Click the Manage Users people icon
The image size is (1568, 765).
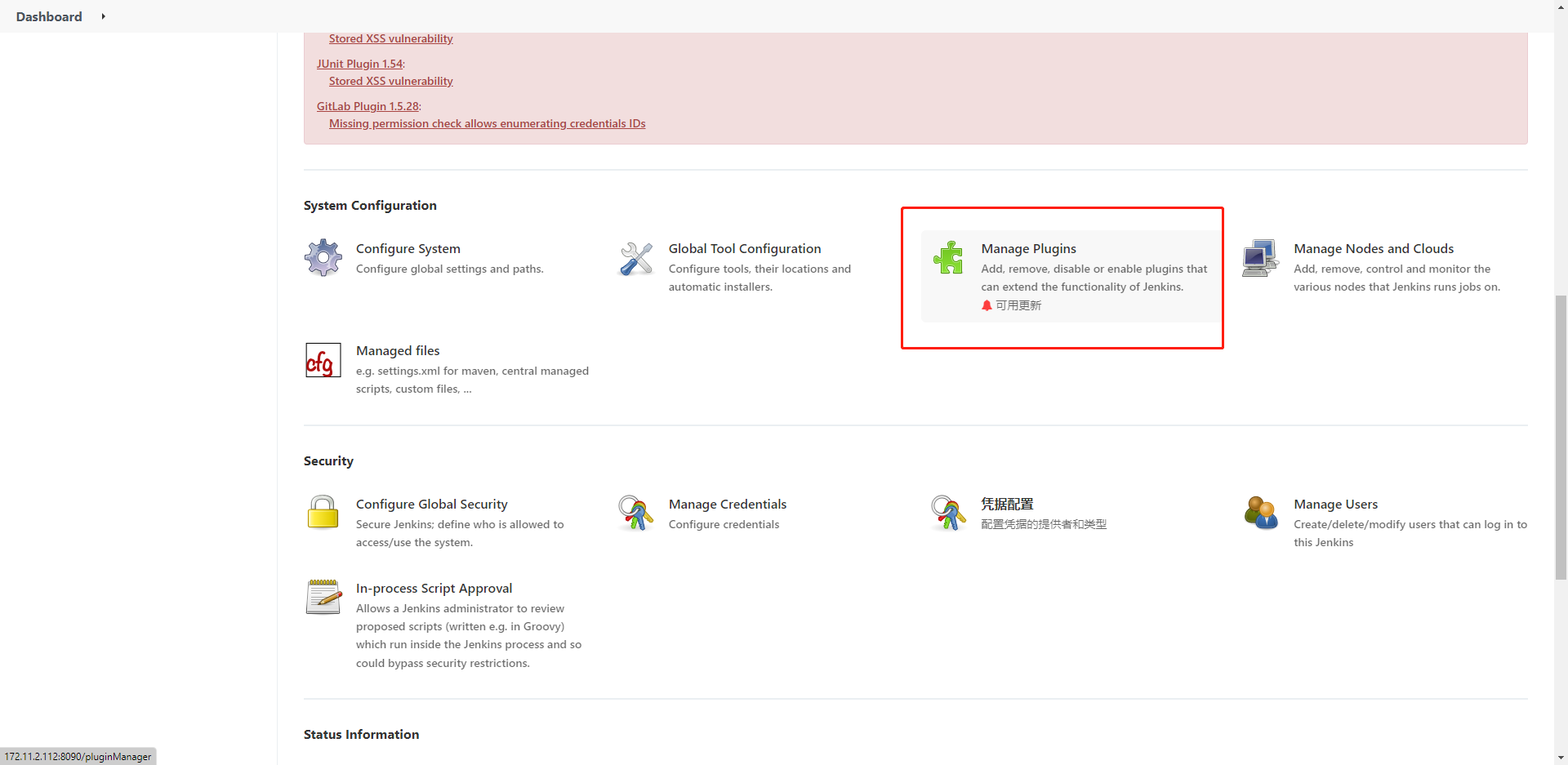[x=1261, y=513]
